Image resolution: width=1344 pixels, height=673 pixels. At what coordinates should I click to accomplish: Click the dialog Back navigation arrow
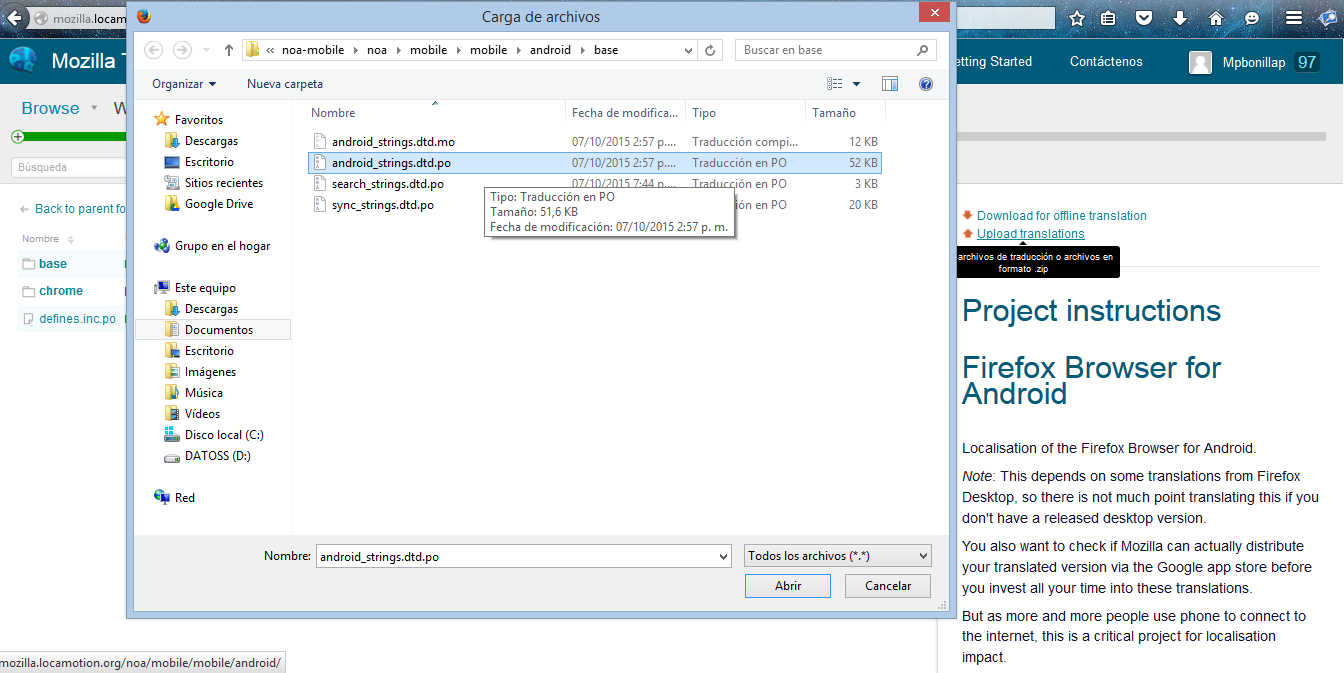(x=153, y=50)
